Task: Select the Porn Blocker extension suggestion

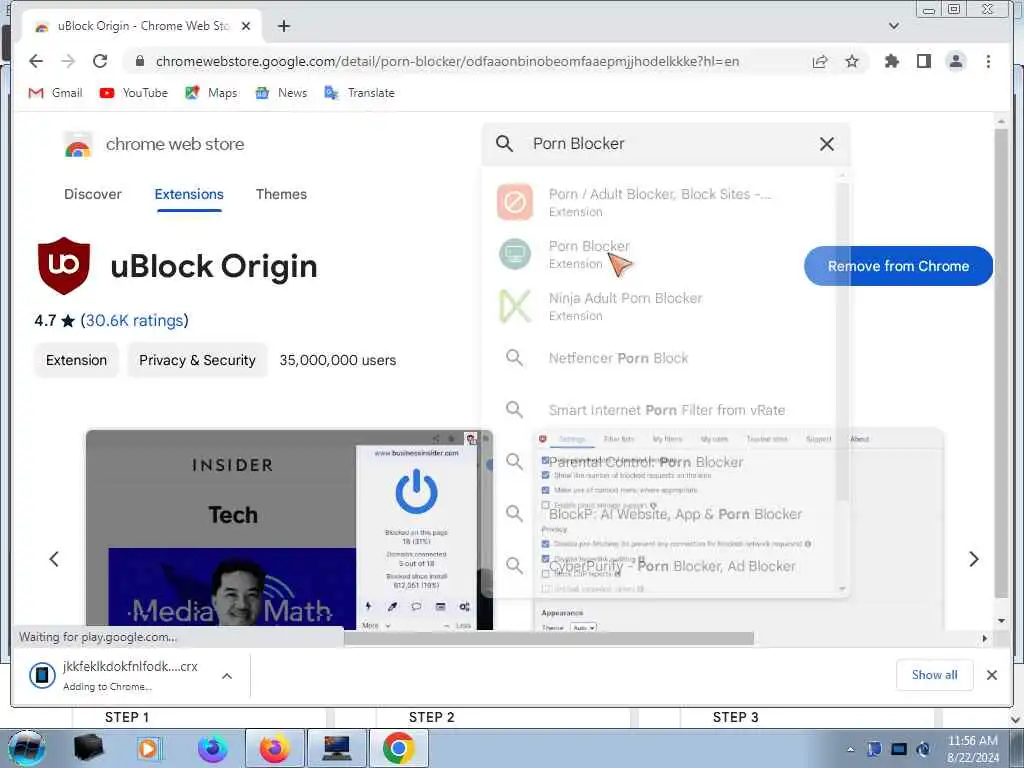Action: 660,255
